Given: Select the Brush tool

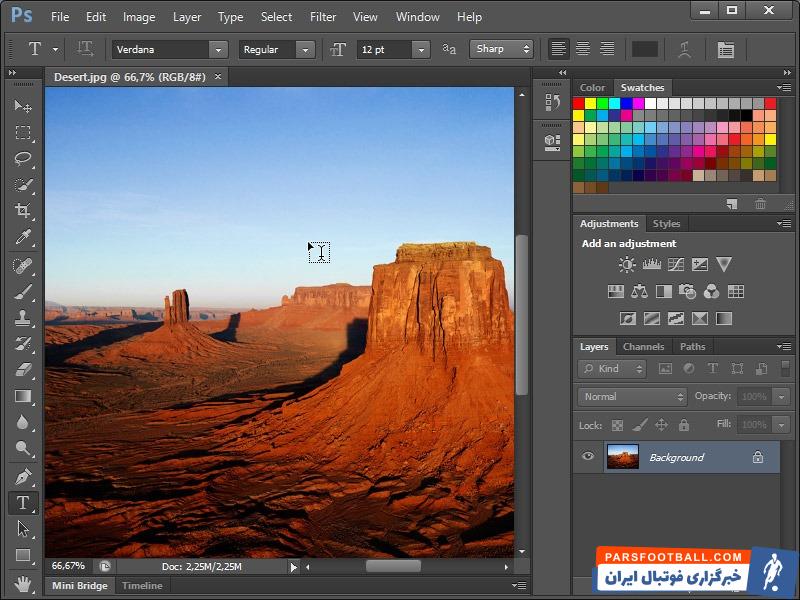Looking at the screenshot, I should tap(23, 292).
